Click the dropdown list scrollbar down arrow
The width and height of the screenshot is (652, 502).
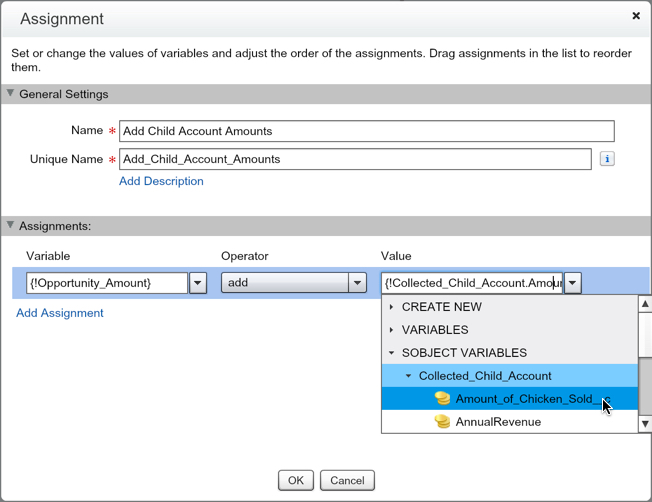pyautogui.click(x=645, y=424)
